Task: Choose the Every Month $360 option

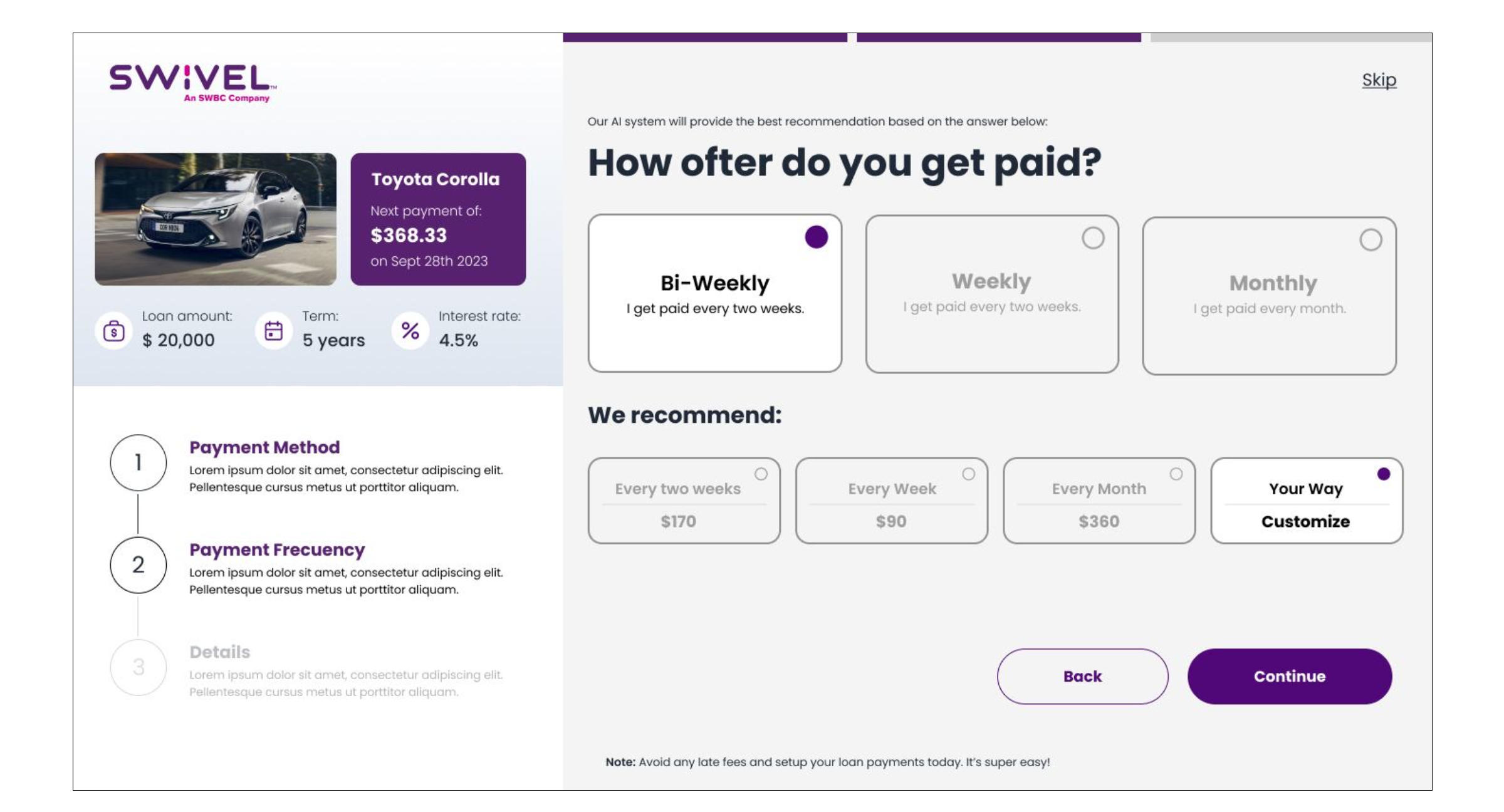Action: coord(1099,501)
